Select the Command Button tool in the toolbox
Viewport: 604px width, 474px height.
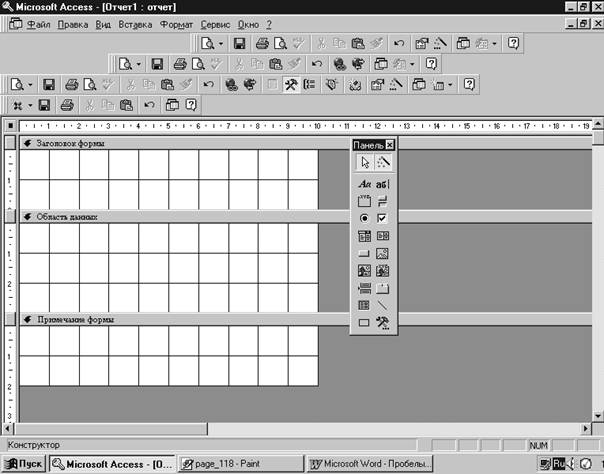(364, 253)
